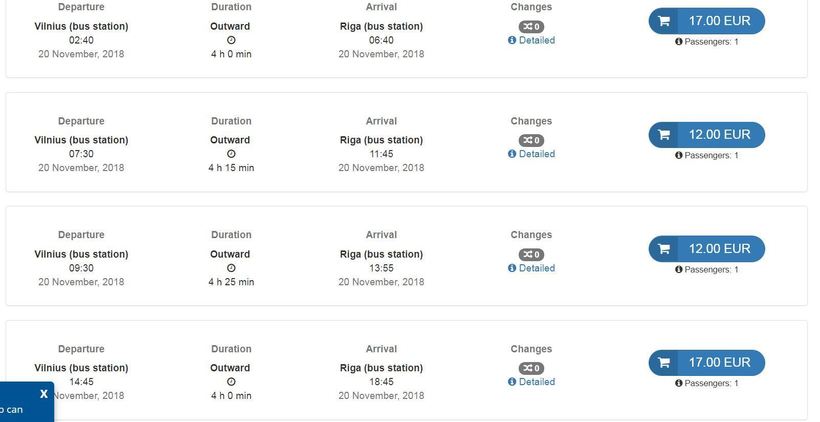
Task: Buy the 12.00 EUR ticket departing 07:30
Action: click(x=718, y=135)
